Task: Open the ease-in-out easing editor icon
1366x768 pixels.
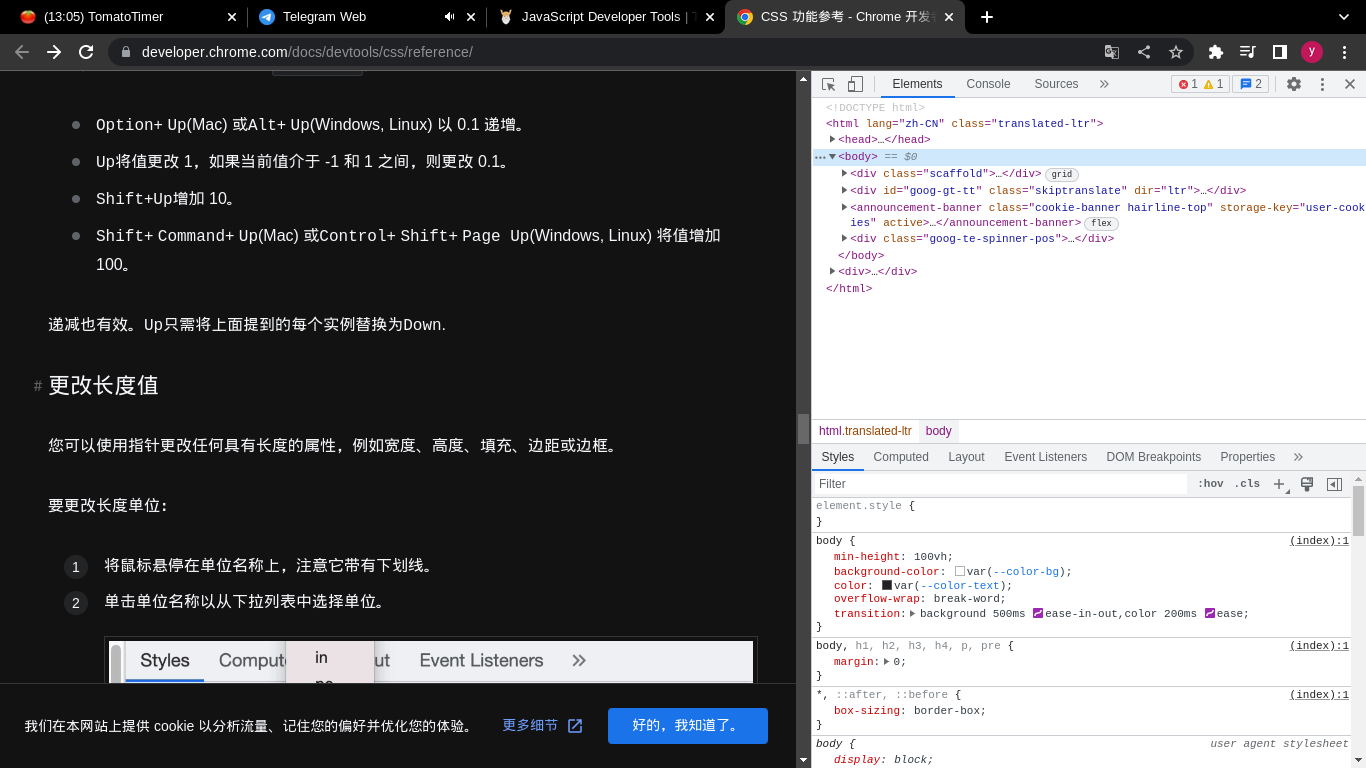Action: tap(1038, 613)
